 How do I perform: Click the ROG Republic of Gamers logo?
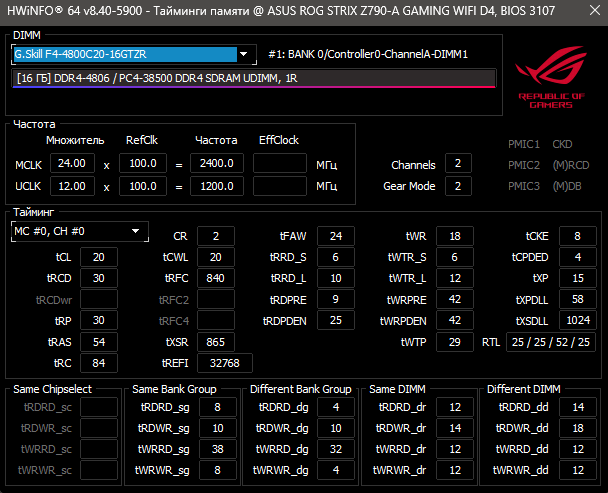point(551,77)
